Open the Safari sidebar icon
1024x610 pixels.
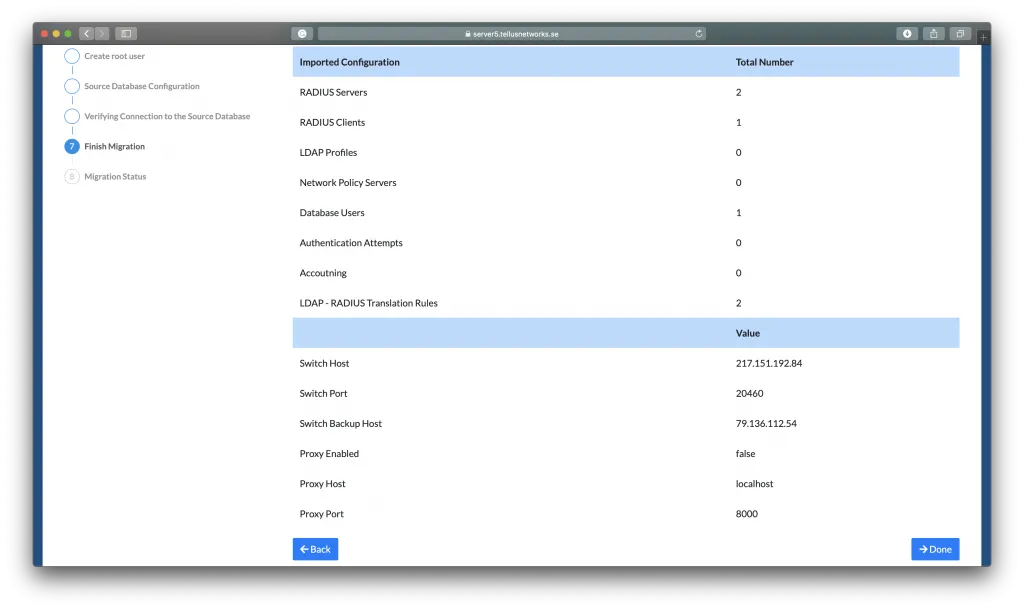pos(126,32)
